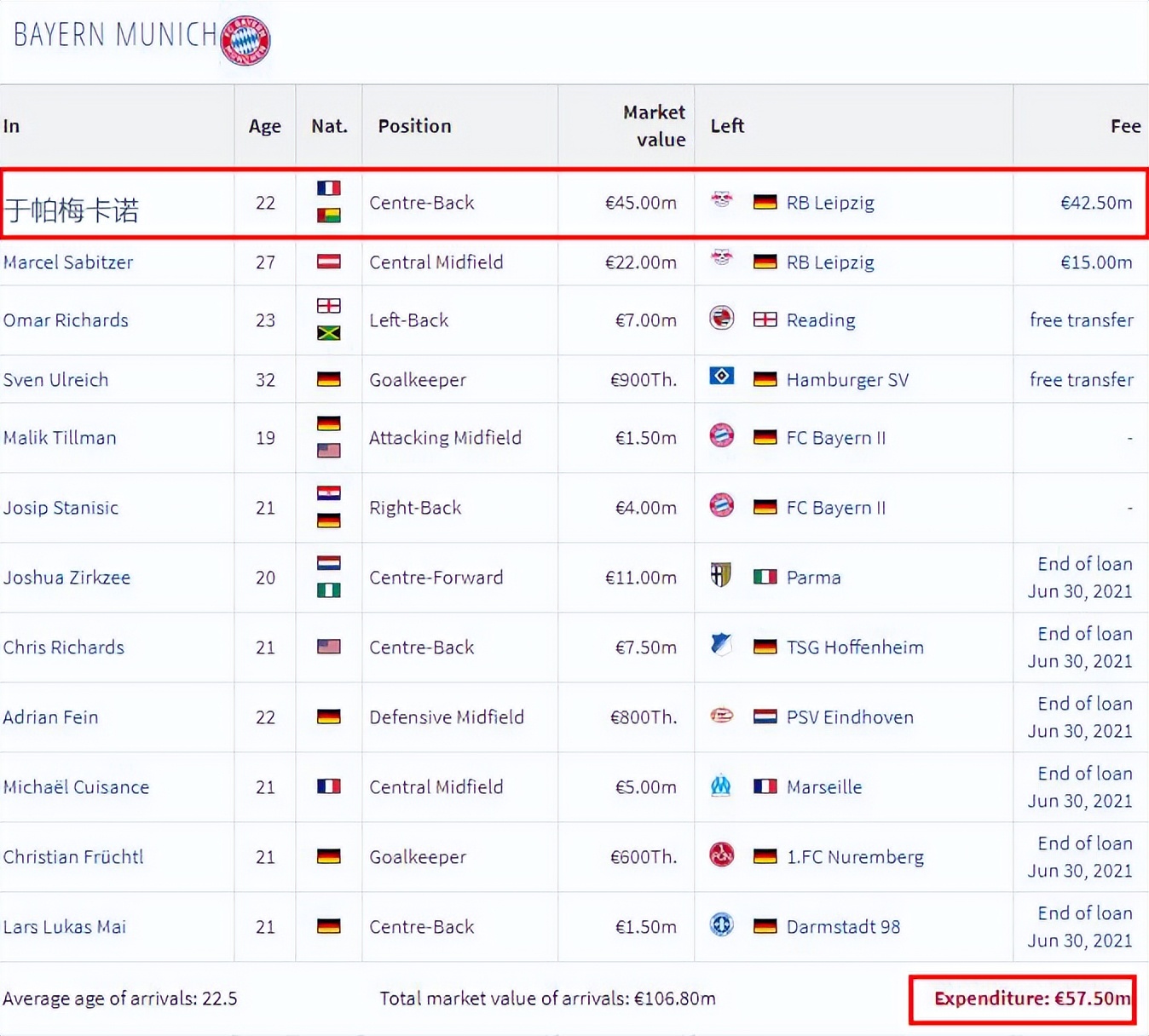Click the 'Centre-Forward' position cell

(436, 578)
